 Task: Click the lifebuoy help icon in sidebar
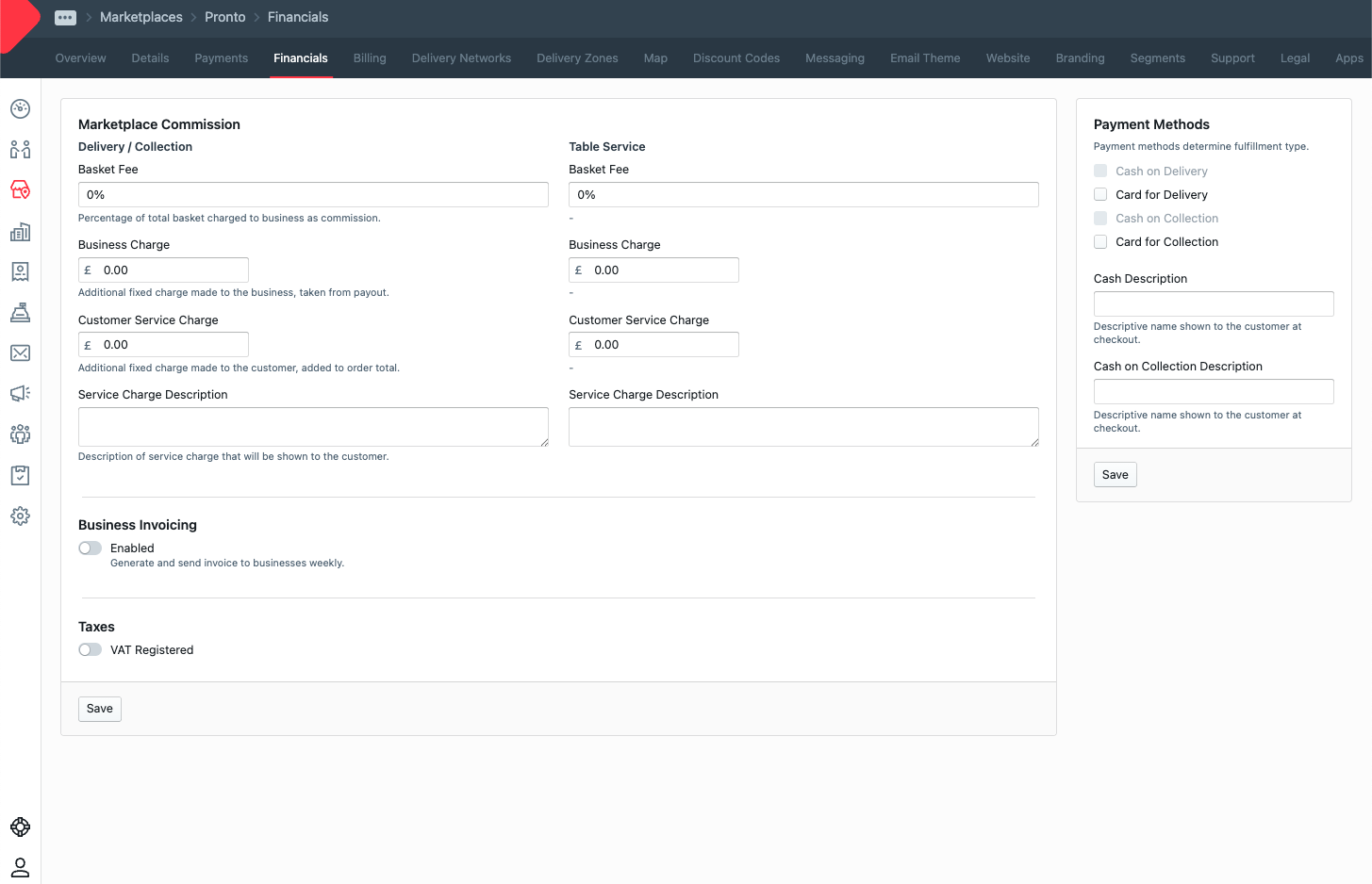pos(20,827)
